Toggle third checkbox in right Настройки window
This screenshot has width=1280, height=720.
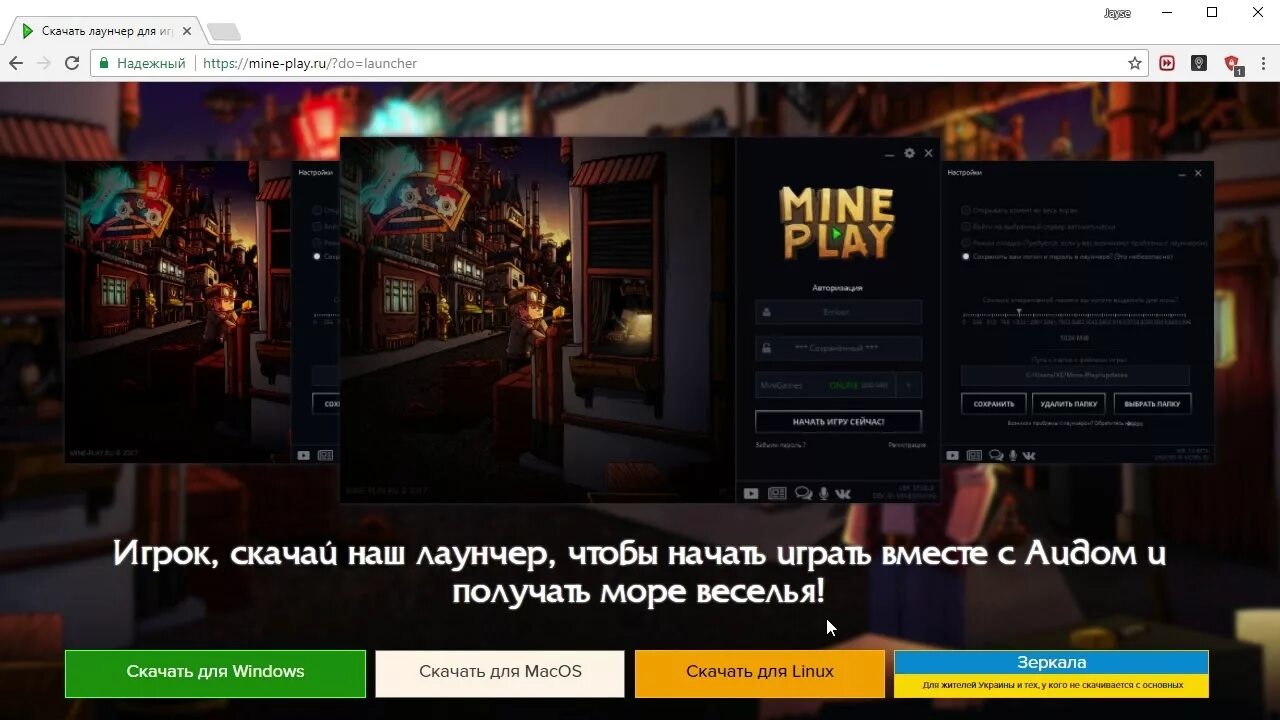(x=966, y=243)
